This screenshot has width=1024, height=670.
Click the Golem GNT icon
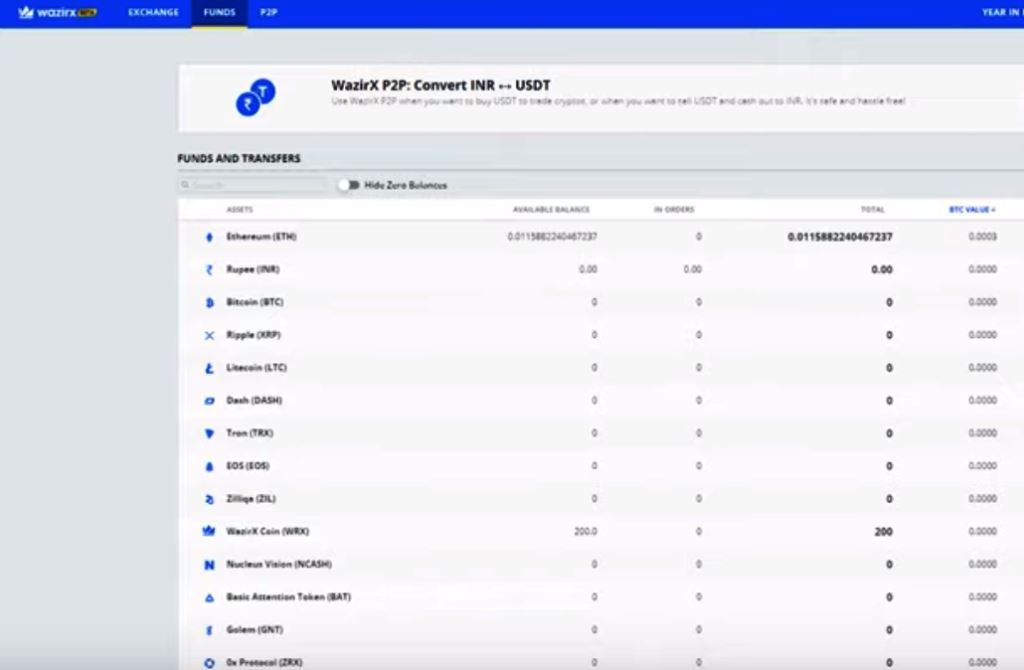[210, 630]
